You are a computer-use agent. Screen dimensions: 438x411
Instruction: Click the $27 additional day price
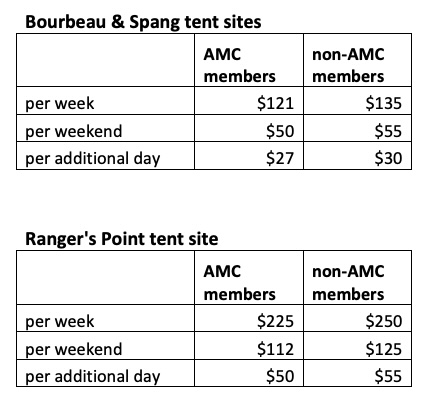click(x=280, y=158)
